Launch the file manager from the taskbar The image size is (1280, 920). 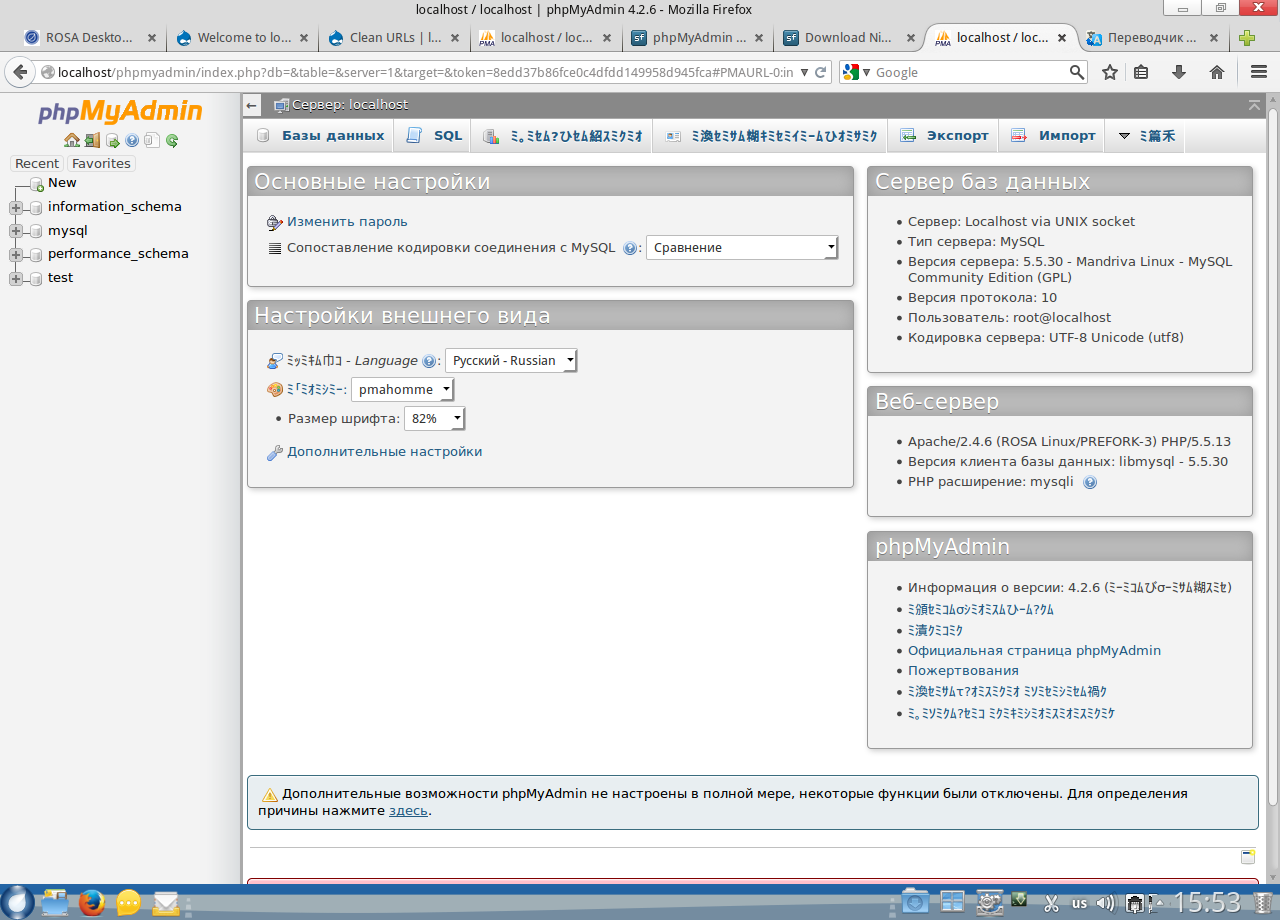click(54, 903)
